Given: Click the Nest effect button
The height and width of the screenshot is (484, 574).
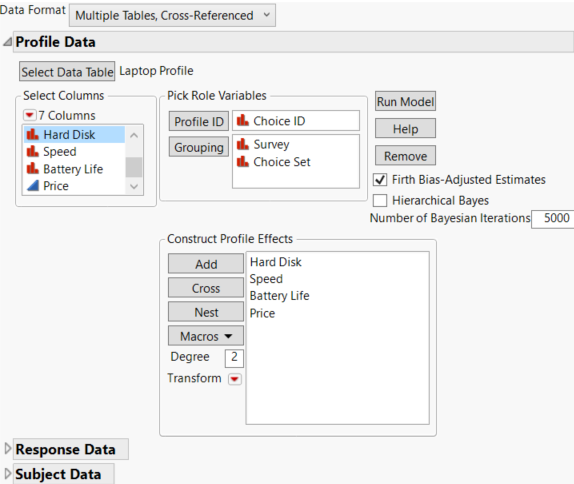Looking at the screenshot, I should (206, 312).
